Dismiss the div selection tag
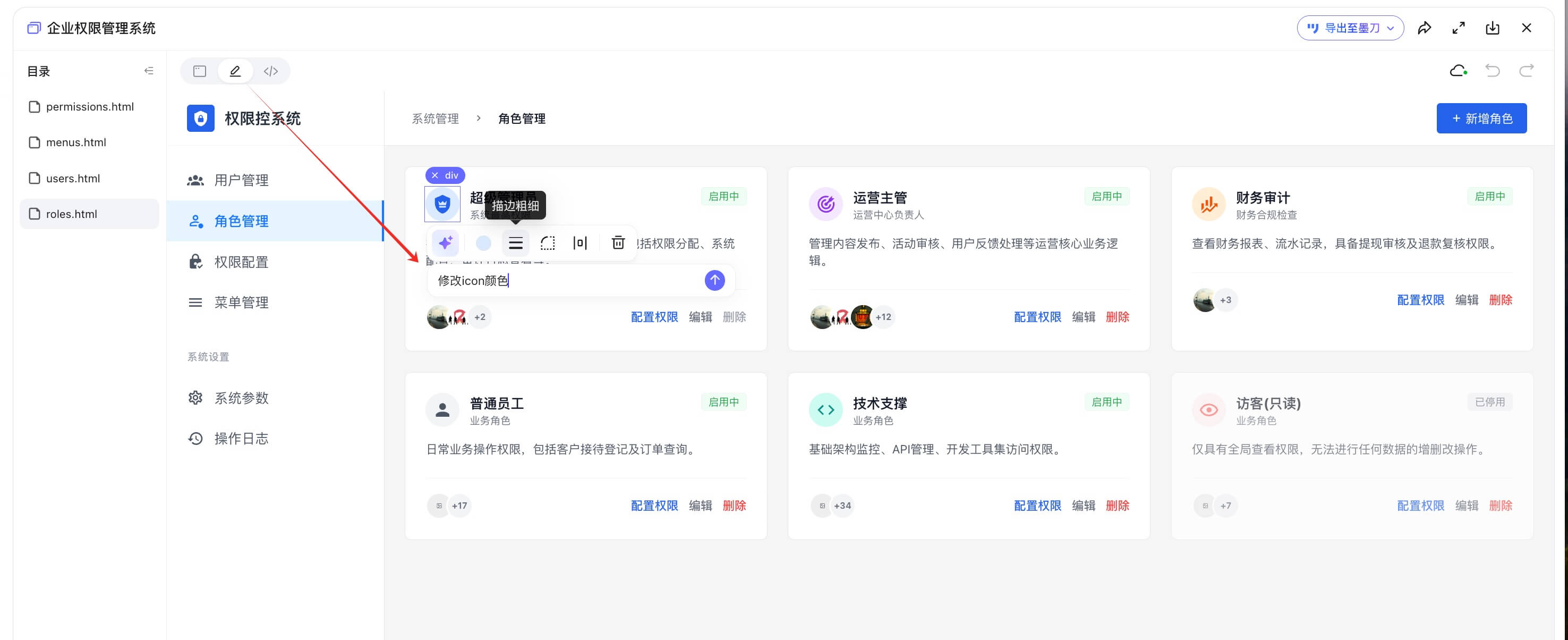 (x=434, y=175)
